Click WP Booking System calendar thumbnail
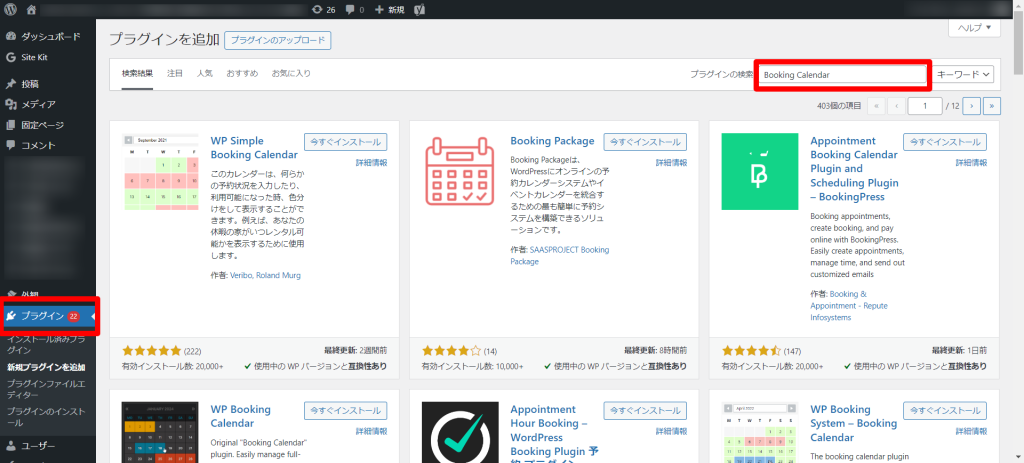The width and height of the screenshot is (1024, 463). pos(760,432)
